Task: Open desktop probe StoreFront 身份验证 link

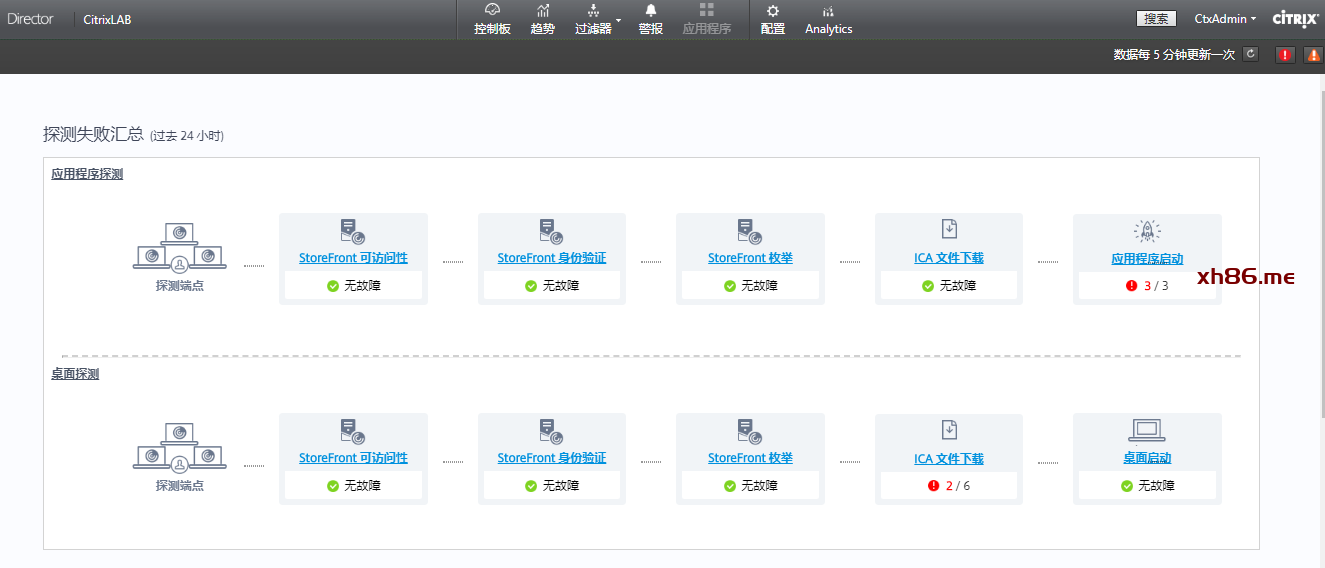Action: coord(552,458)
